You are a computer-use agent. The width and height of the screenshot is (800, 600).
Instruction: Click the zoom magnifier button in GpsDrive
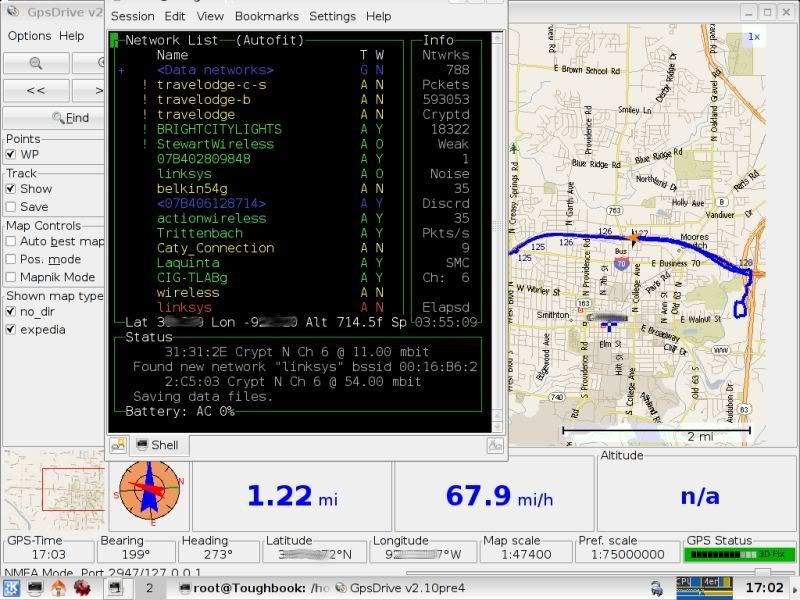35,63
